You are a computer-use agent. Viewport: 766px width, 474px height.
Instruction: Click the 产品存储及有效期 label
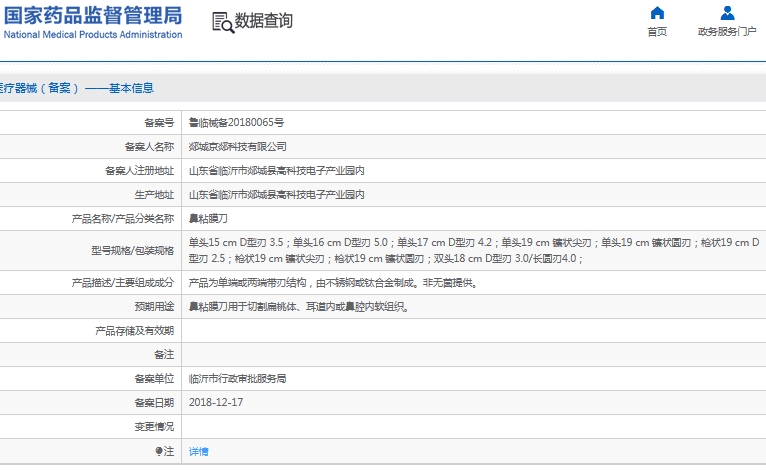135,331
